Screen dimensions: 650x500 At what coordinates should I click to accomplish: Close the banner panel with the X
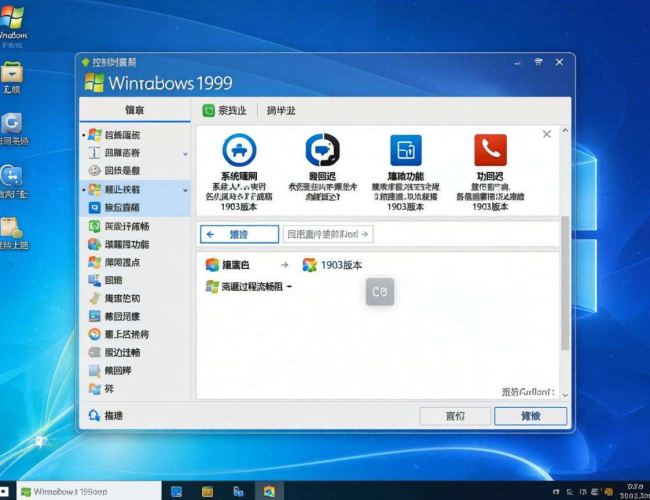[x=547, y=134]
